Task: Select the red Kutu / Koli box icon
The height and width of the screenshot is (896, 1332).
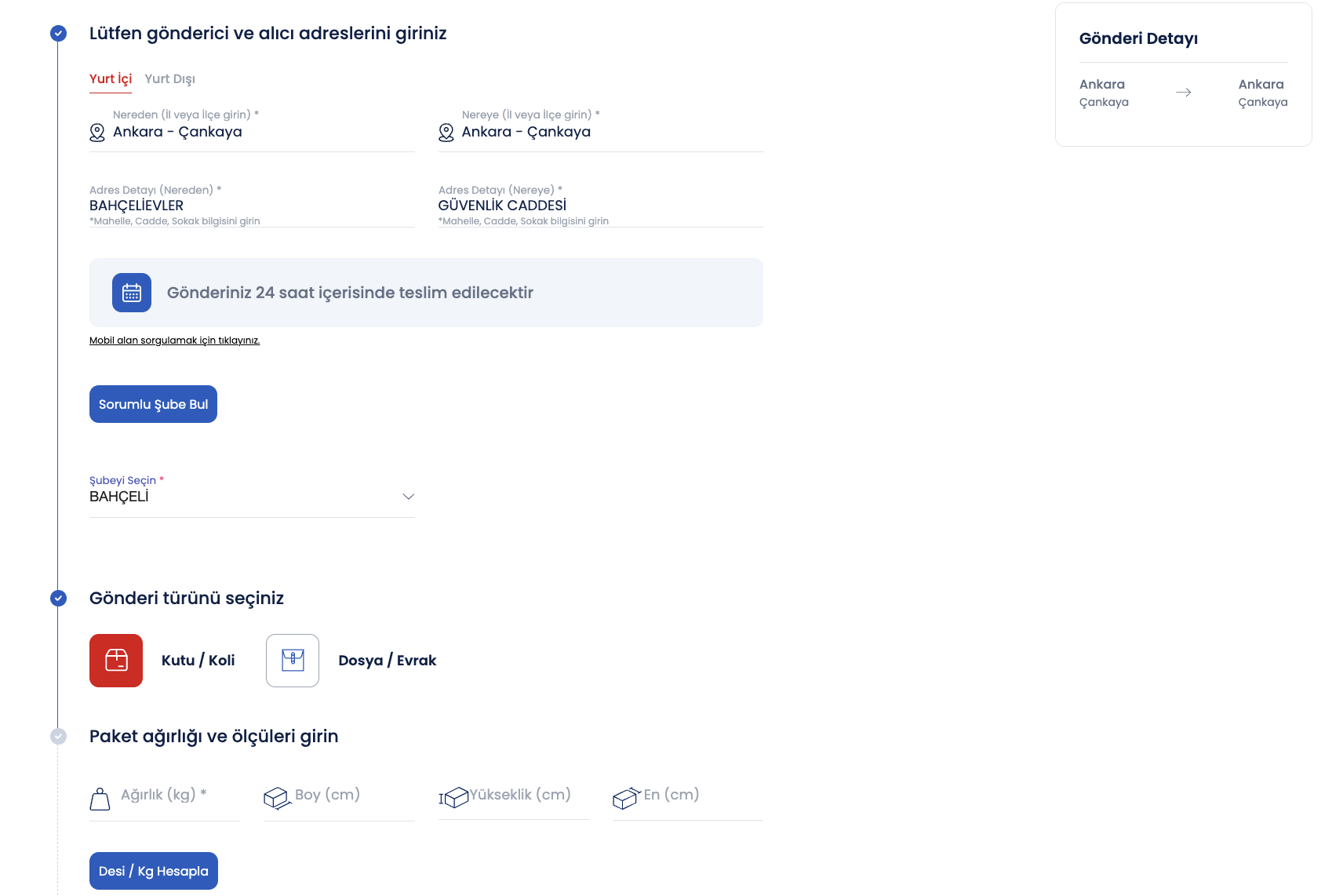Action: pyautogui.click(x=116, y=661)
